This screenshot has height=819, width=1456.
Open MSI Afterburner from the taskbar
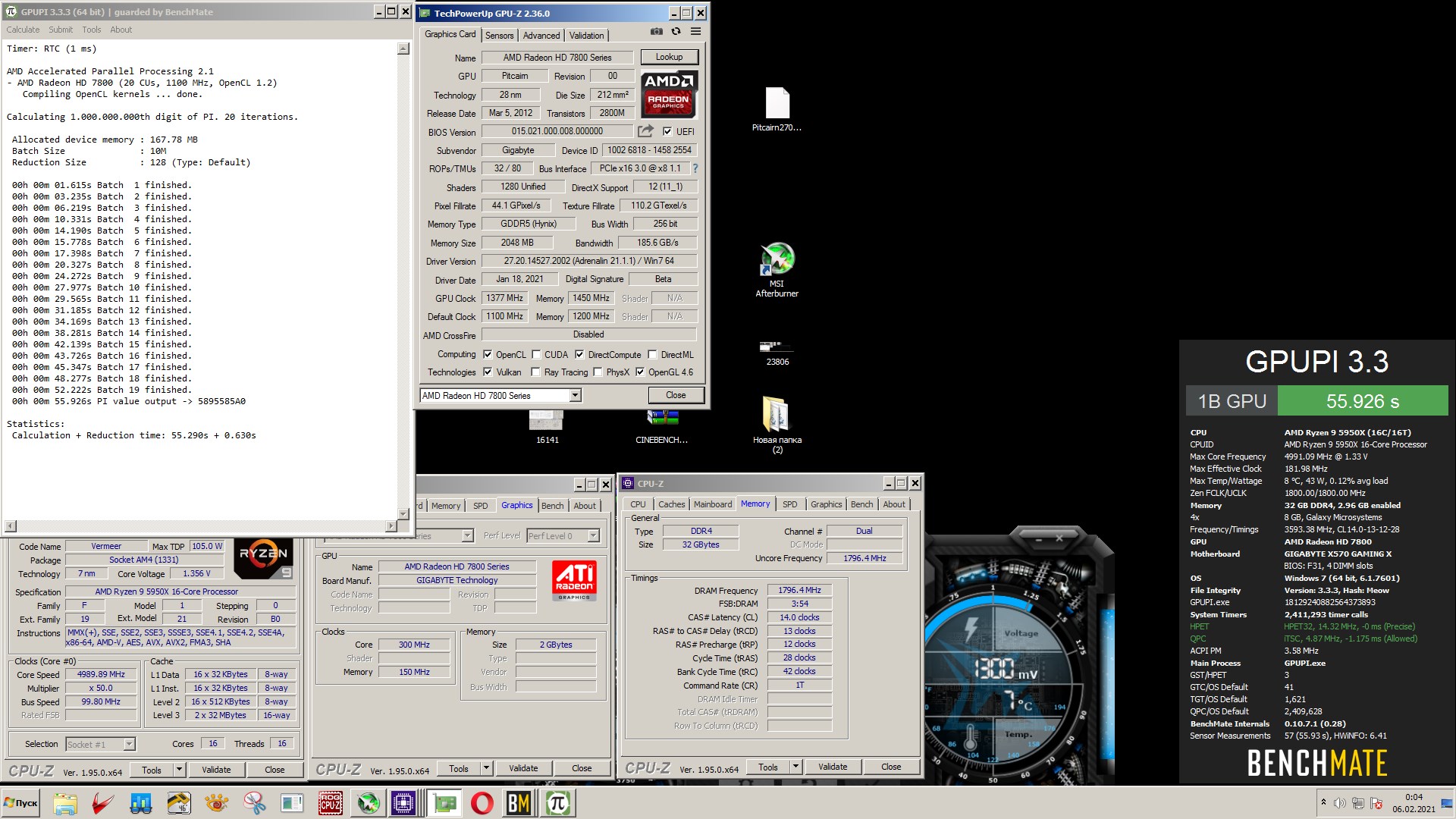(369, 803)
